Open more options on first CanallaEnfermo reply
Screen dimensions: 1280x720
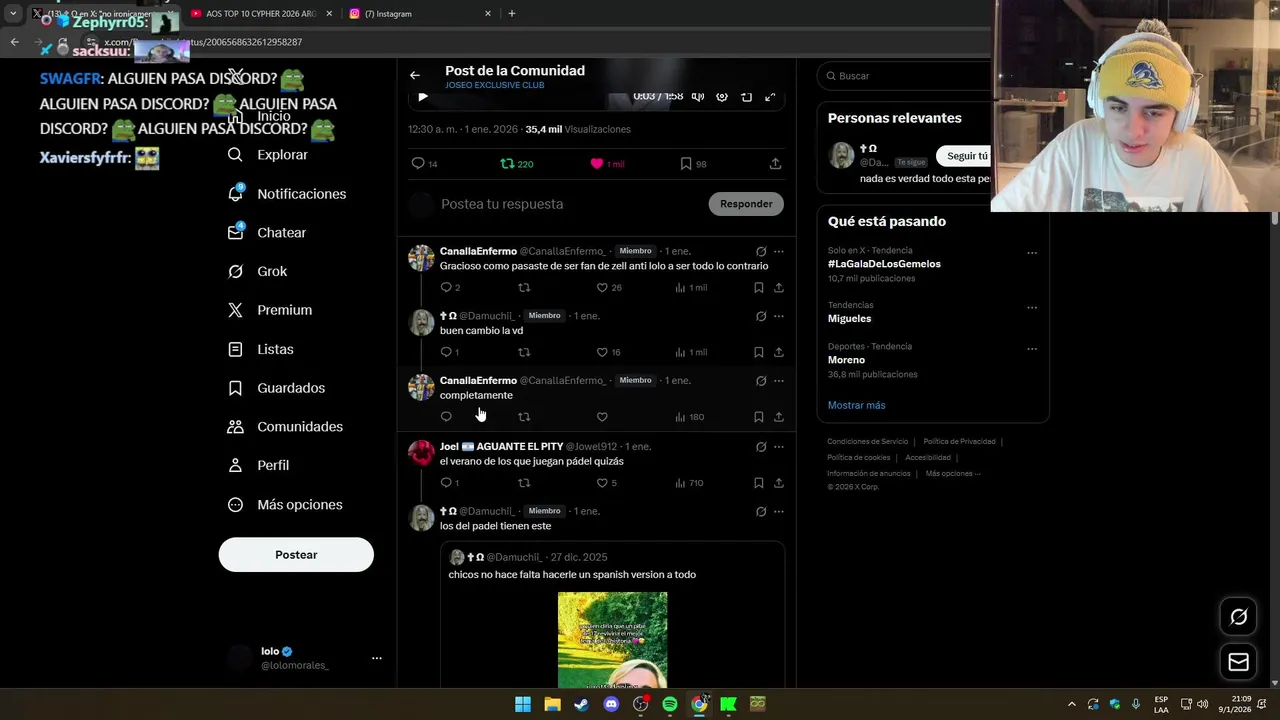pyautogui.click(x=779, y=251)
